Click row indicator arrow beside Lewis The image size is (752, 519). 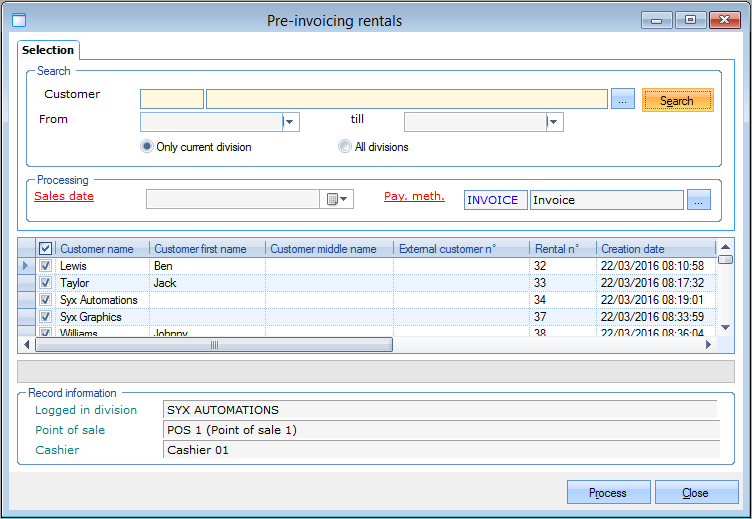pyautogui.click(x=27, y=266)
